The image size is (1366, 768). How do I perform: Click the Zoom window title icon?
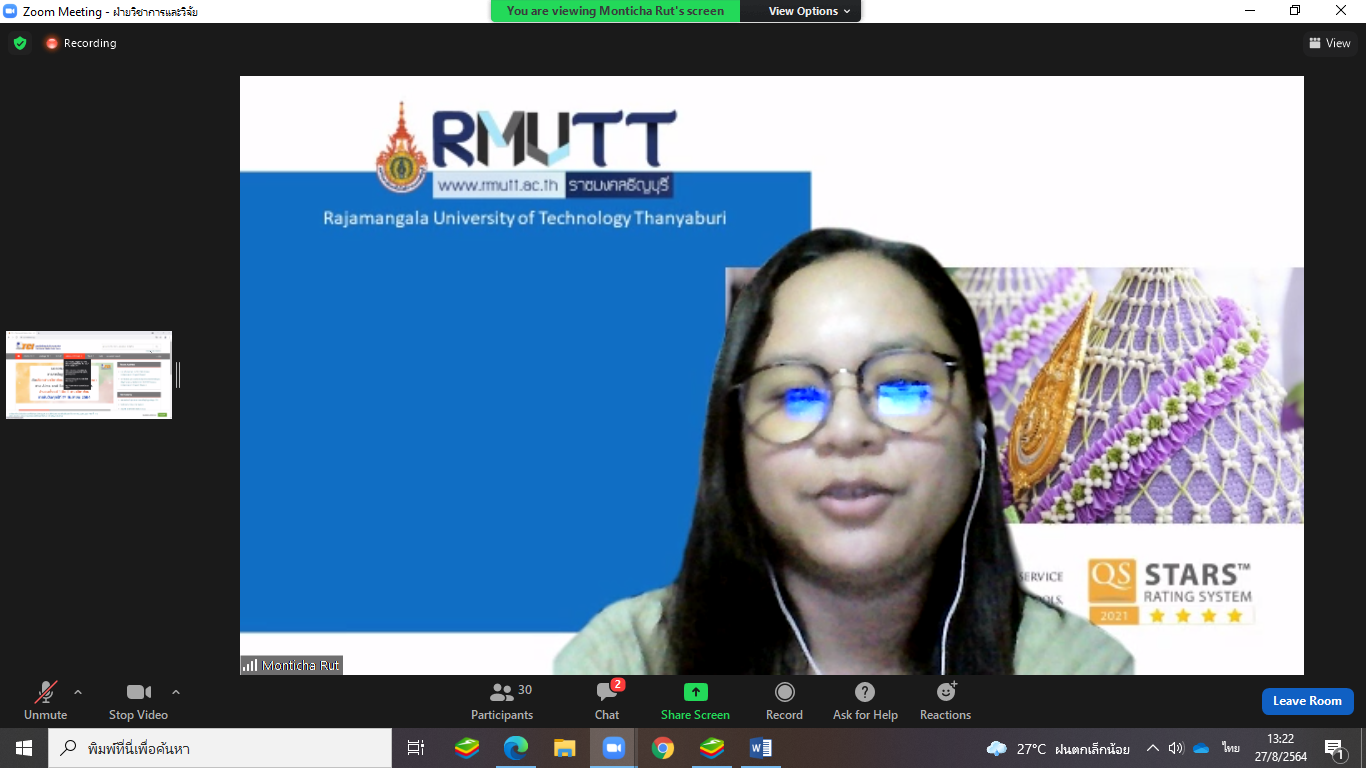tap(11, 11)
